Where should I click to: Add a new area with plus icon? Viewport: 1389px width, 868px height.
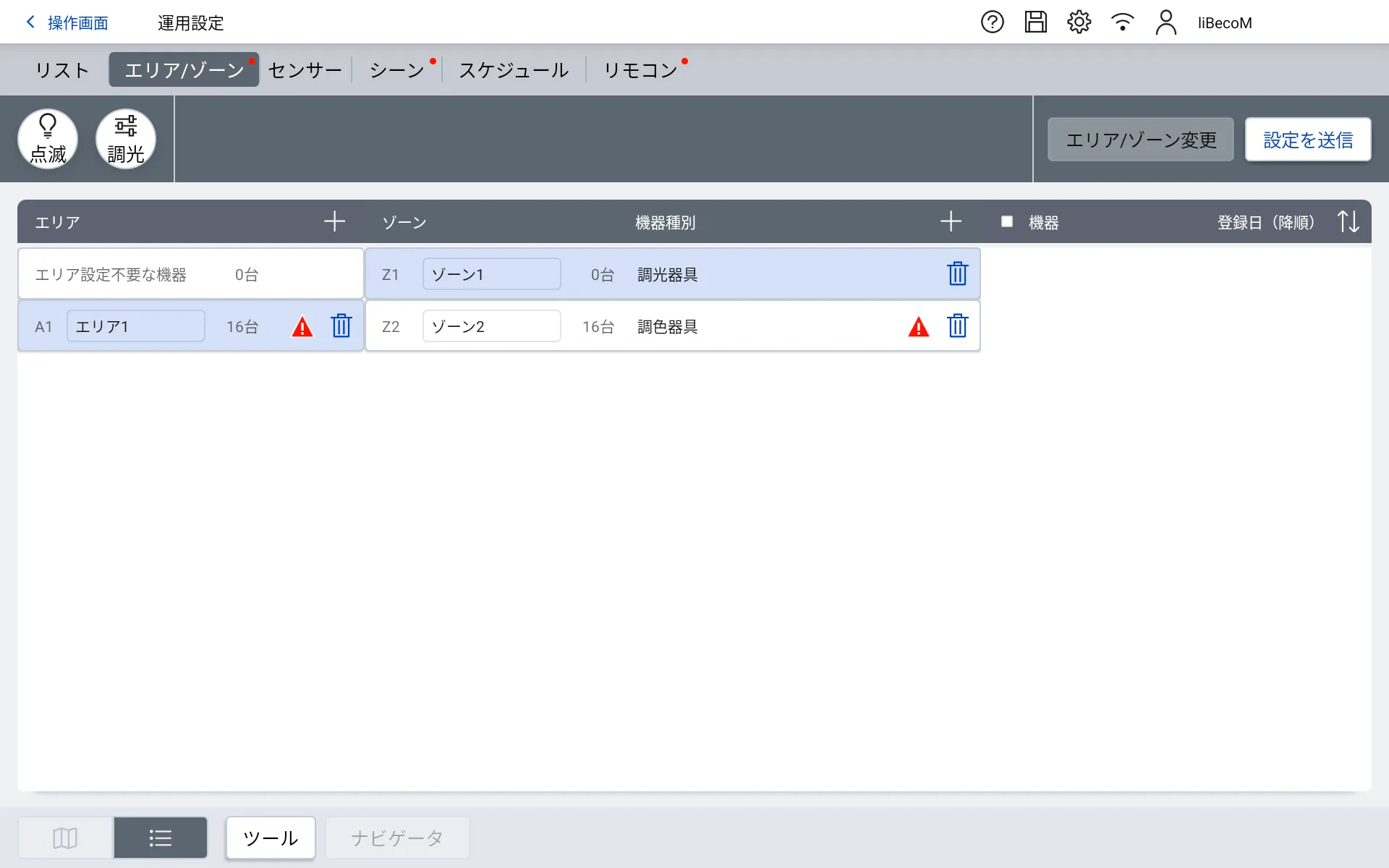(334, 221)
